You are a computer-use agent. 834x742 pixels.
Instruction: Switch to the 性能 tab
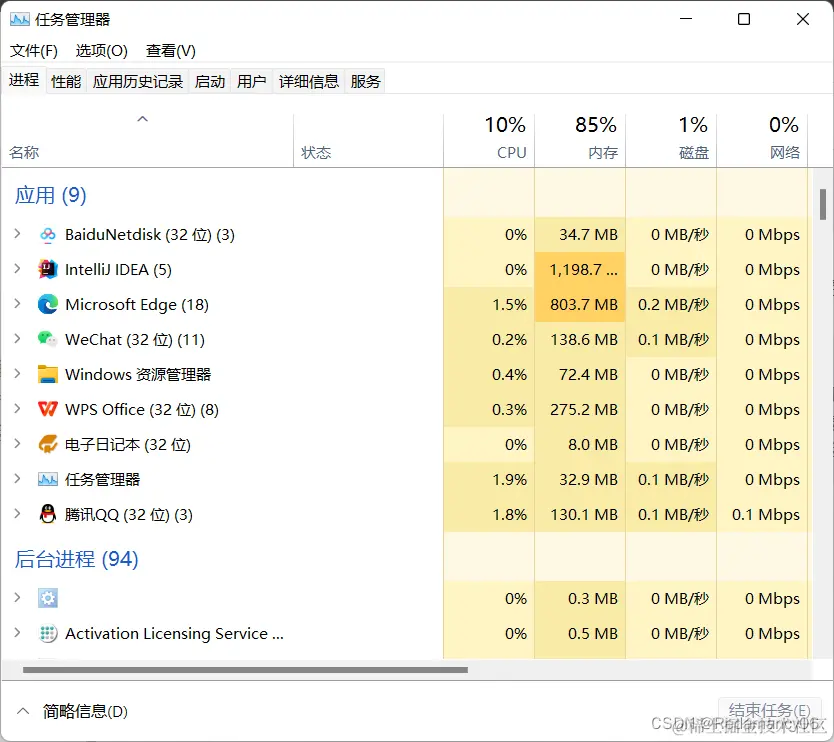66,81
